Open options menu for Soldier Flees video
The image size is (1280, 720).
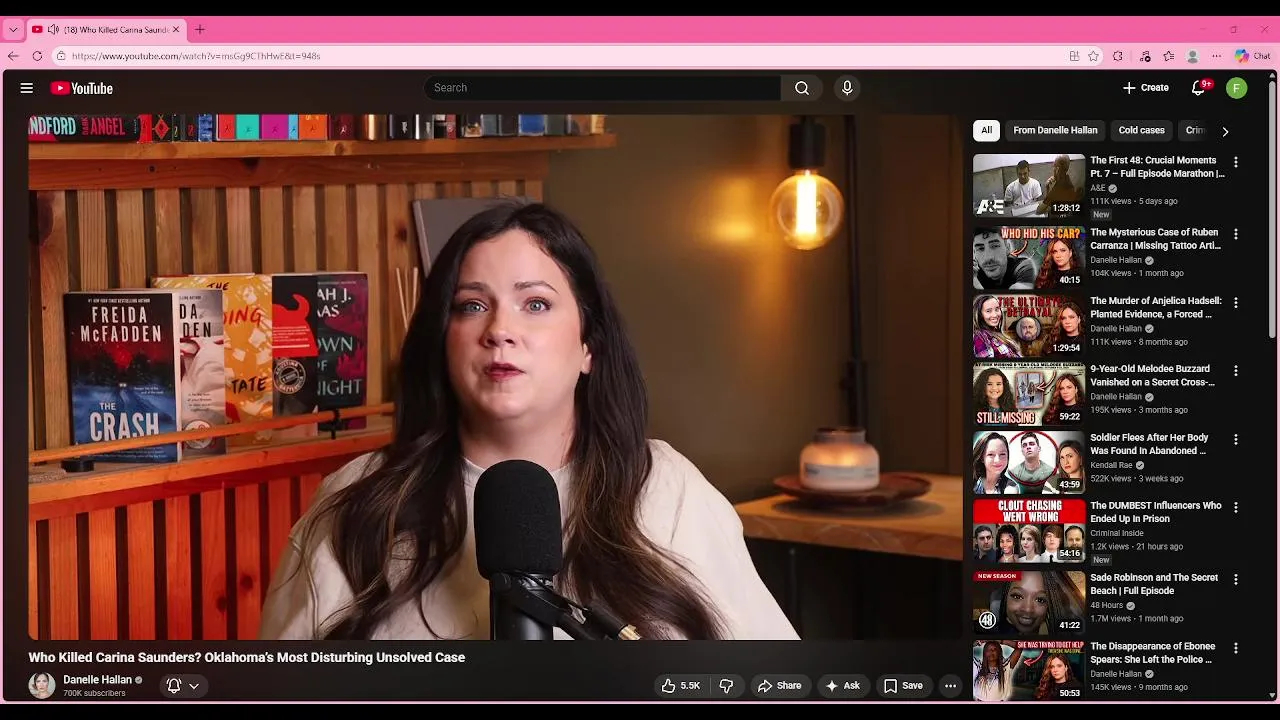[1236, 439]
